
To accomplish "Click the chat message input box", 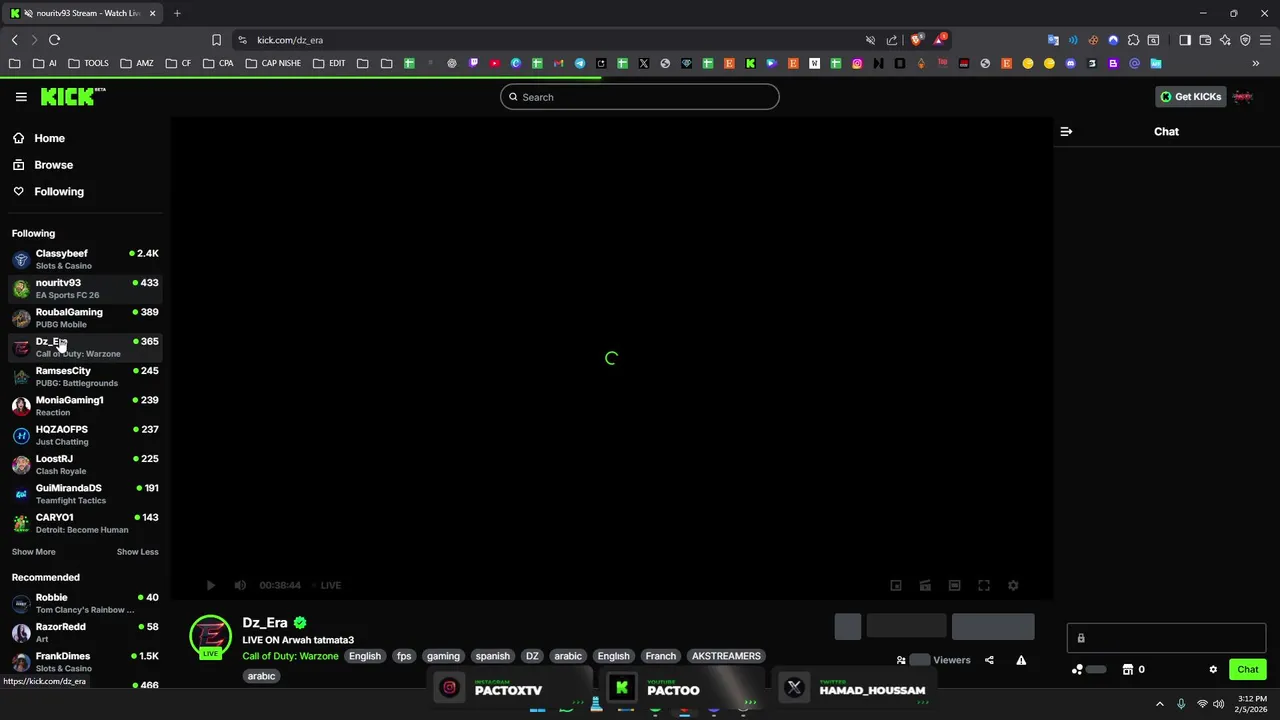I will [1166, 638].
